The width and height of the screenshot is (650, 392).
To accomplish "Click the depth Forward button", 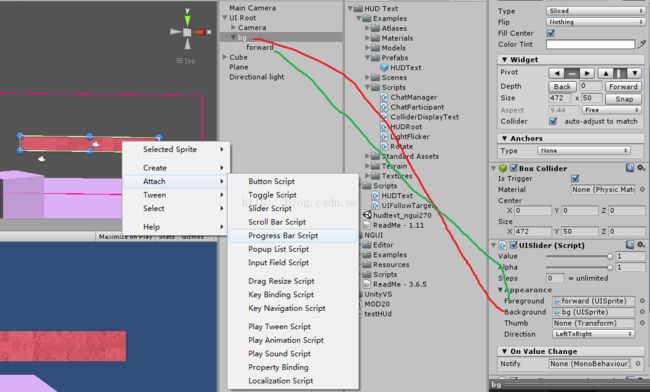I will tap(623, 87).
